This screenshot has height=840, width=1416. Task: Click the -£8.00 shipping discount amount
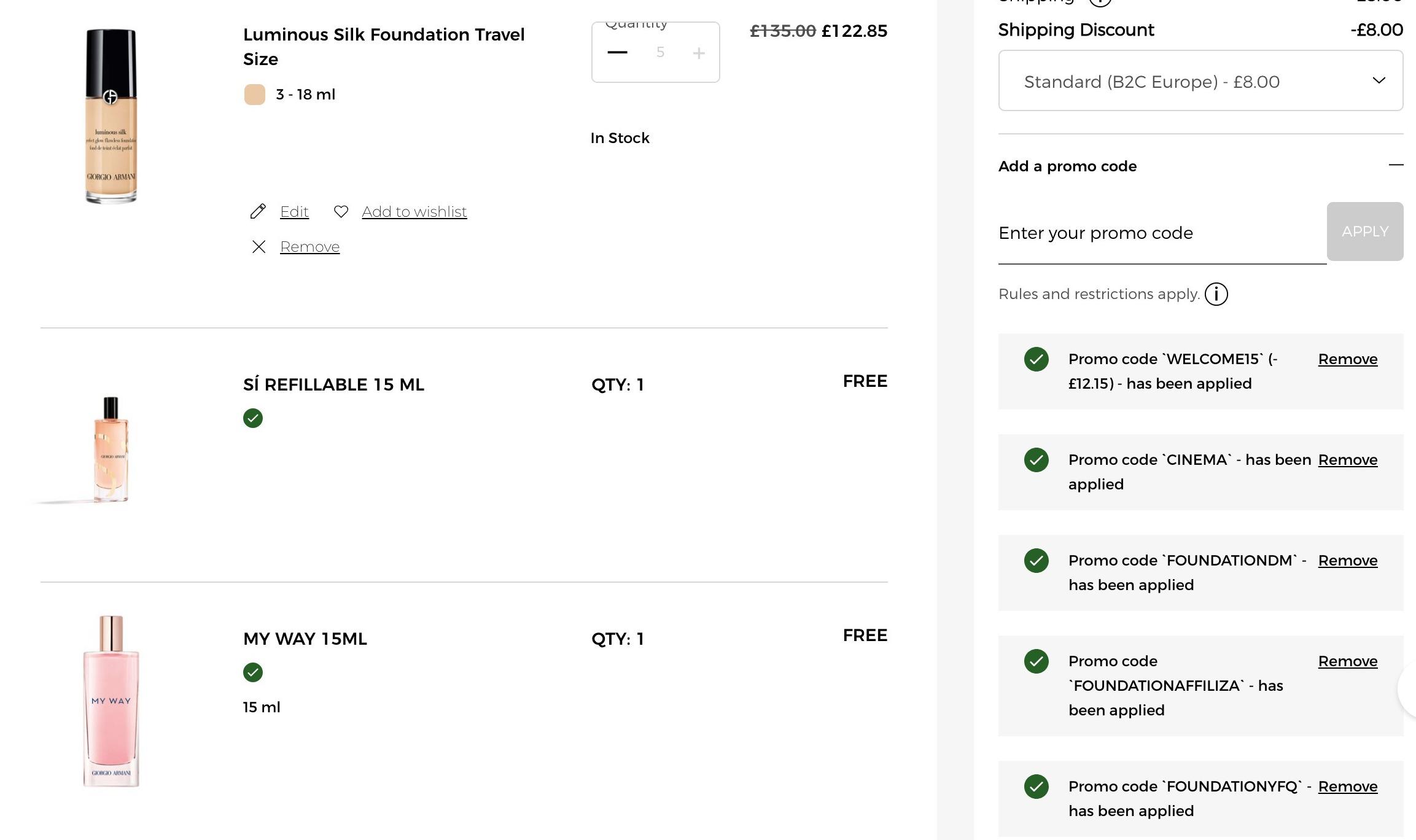(1377, 30)
